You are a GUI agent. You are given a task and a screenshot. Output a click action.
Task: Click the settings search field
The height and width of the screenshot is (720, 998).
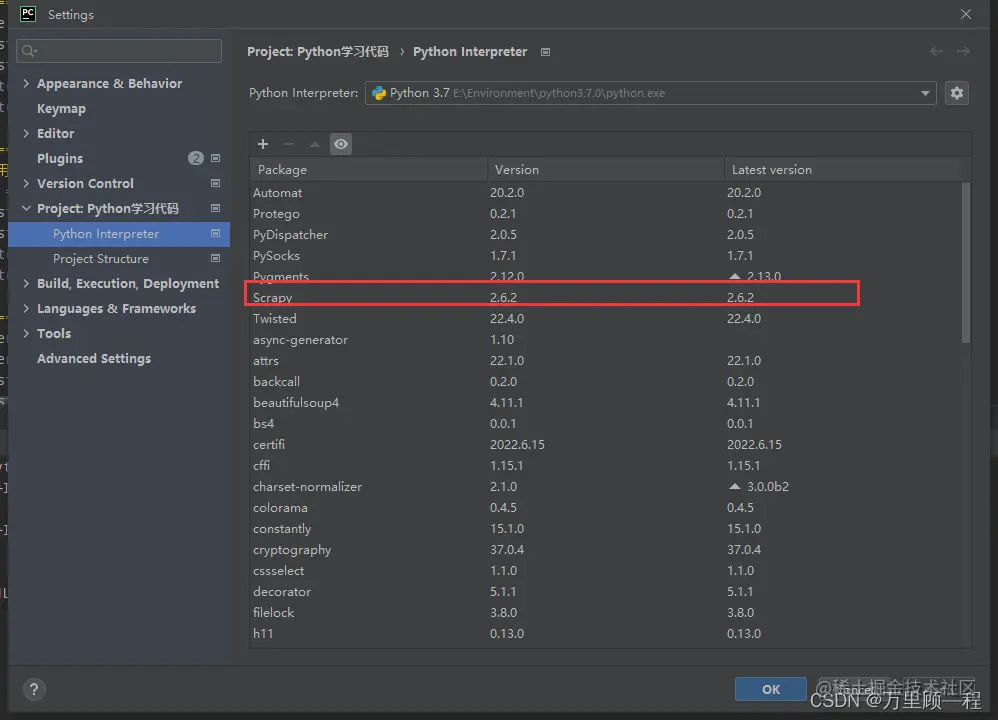(120, 51)
